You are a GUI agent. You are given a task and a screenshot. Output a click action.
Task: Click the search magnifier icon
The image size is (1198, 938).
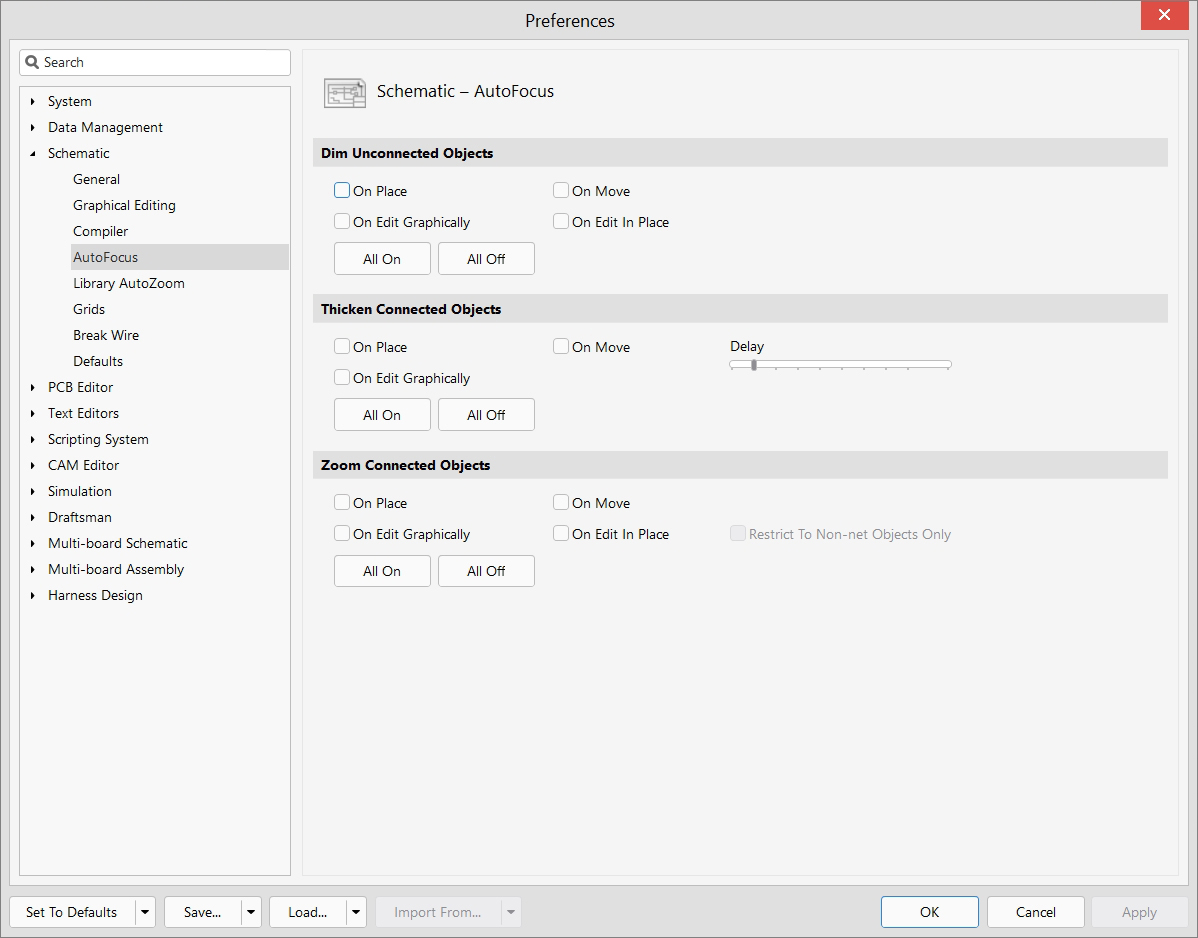click(x=32, y=62)
